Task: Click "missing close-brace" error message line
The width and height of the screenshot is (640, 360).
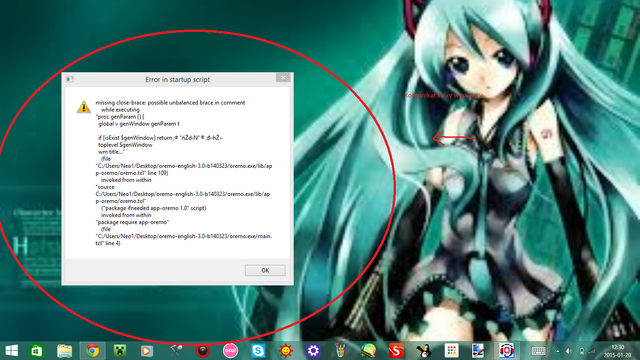Action: [x=170, y=102]
